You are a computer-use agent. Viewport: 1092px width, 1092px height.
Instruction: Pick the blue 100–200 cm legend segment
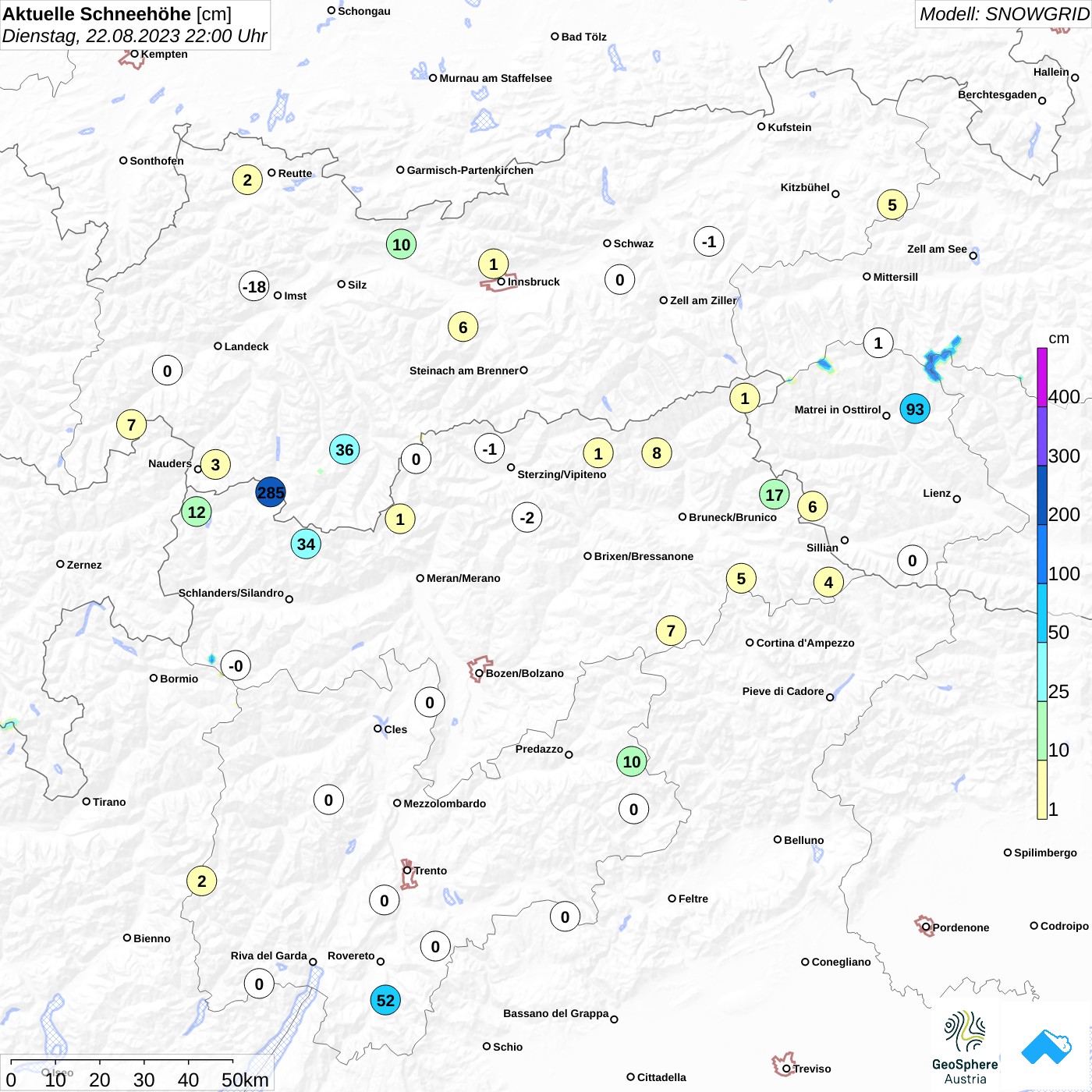(x=1042, y=554)
